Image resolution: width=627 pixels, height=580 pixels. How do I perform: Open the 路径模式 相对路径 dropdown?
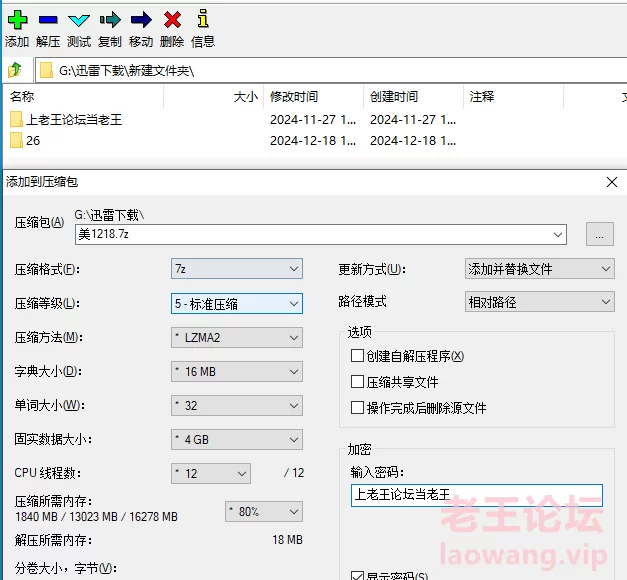tap(540, 302)
